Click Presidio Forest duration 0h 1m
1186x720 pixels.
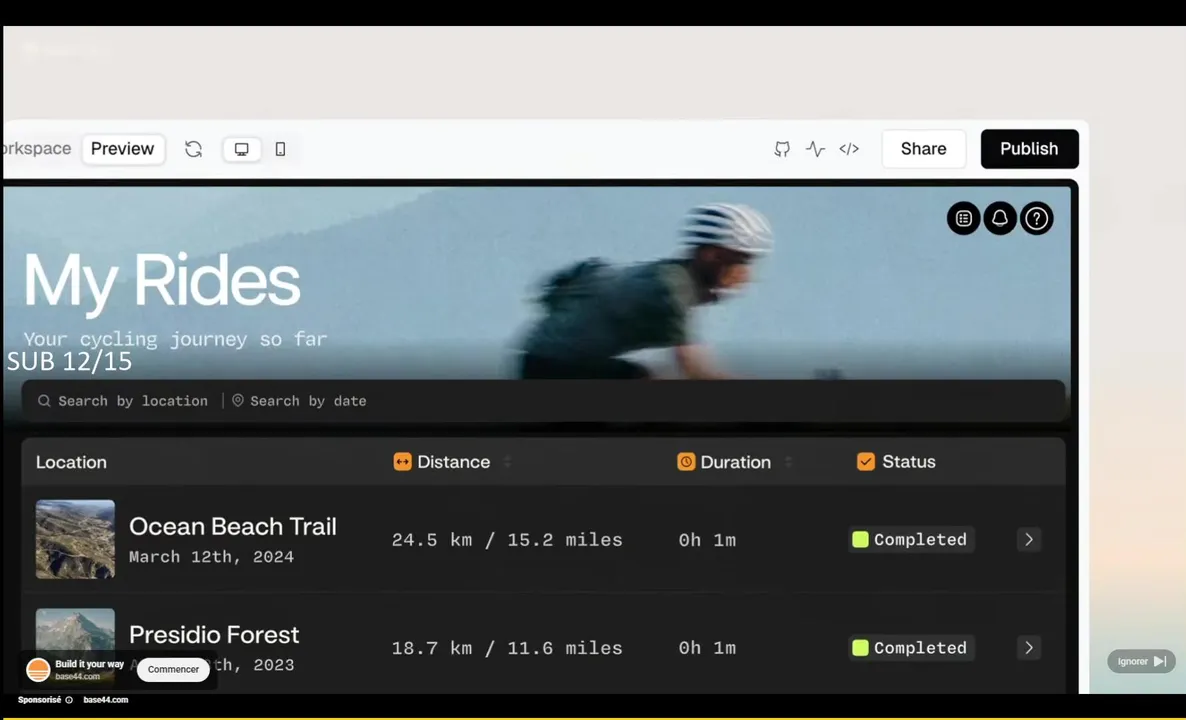707,648
